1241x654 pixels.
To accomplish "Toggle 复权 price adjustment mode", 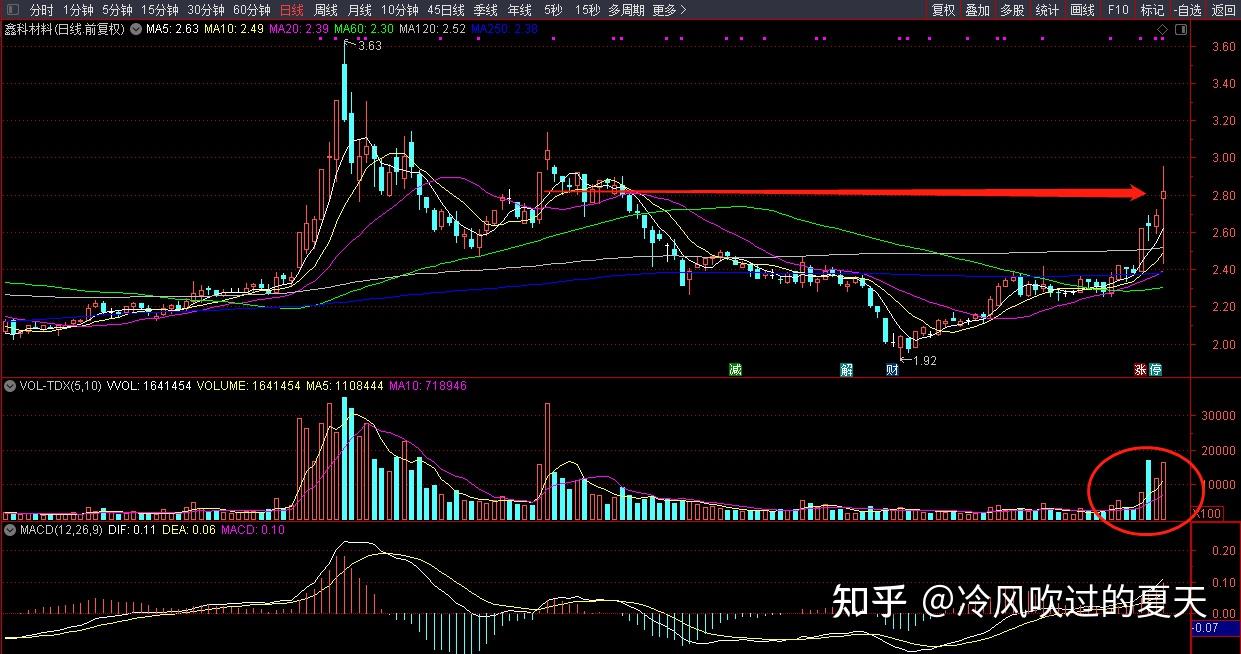I will [x=944, y=9].
